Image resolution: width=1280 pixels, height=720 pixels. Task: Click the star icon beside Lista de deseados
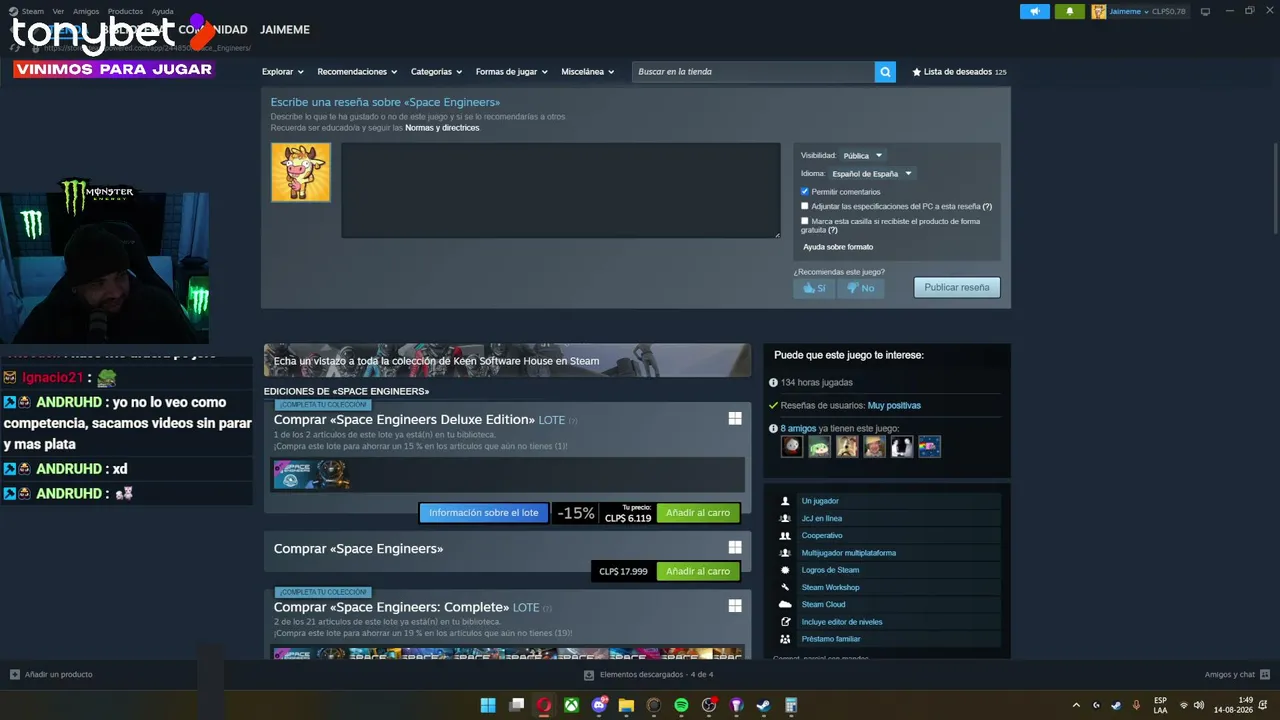click(917, 72)
